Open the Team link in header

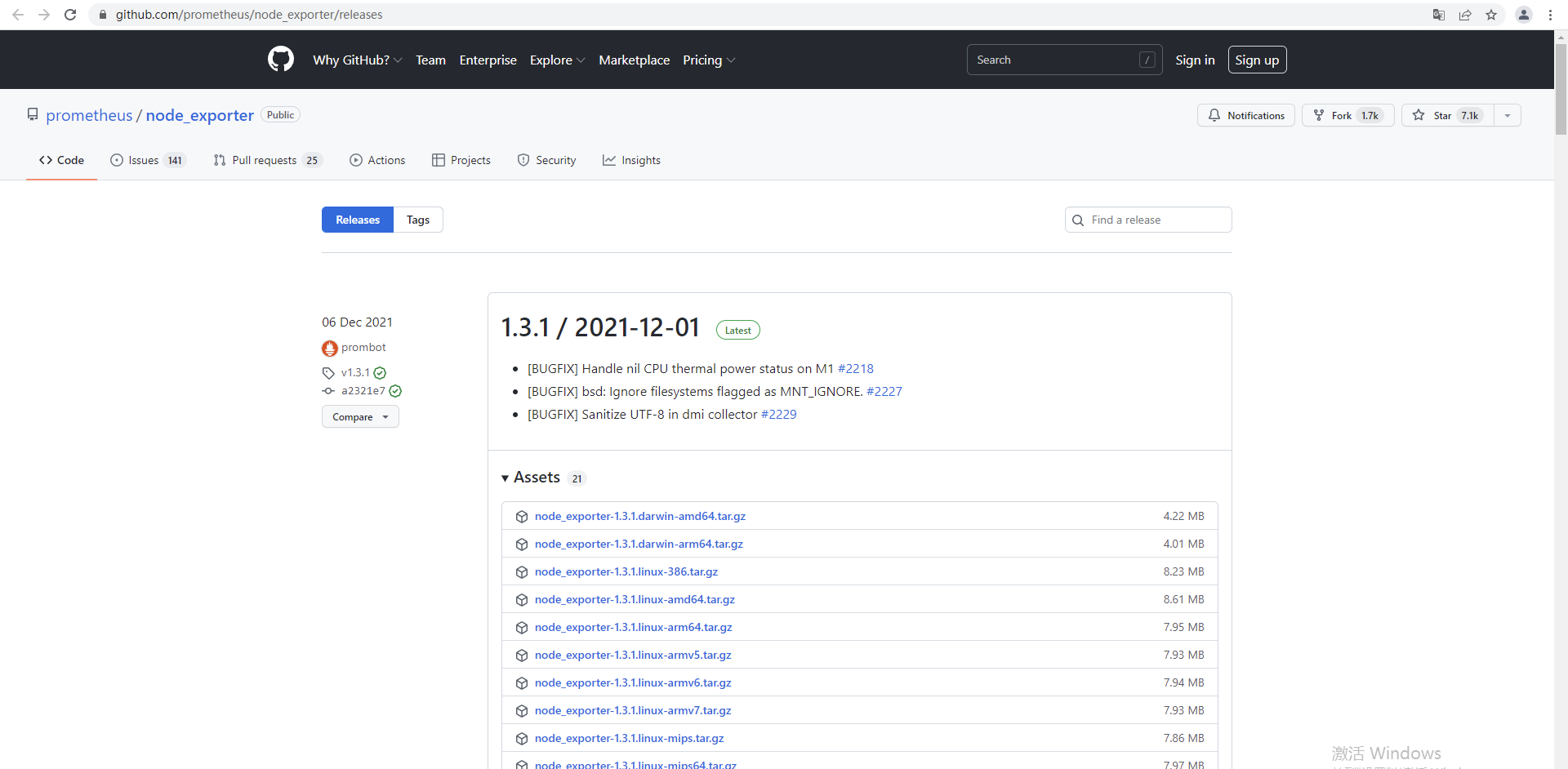coord(430,60)
